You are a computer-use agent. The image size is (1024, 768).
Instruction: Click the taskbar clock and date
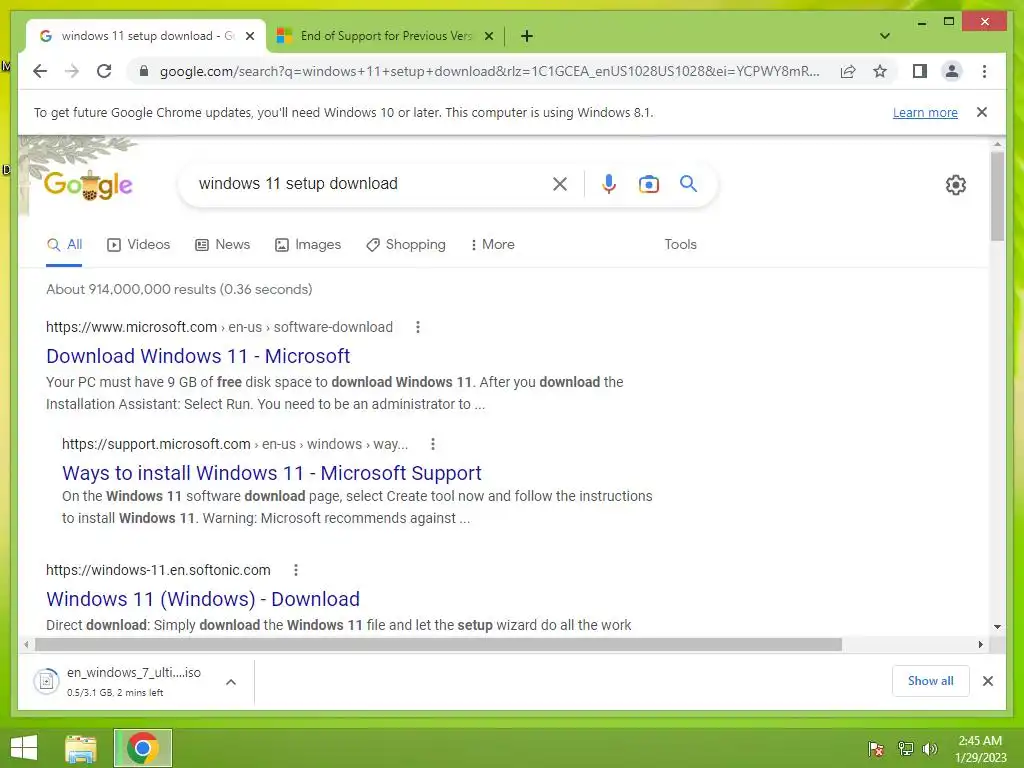[x=980, y=749]
